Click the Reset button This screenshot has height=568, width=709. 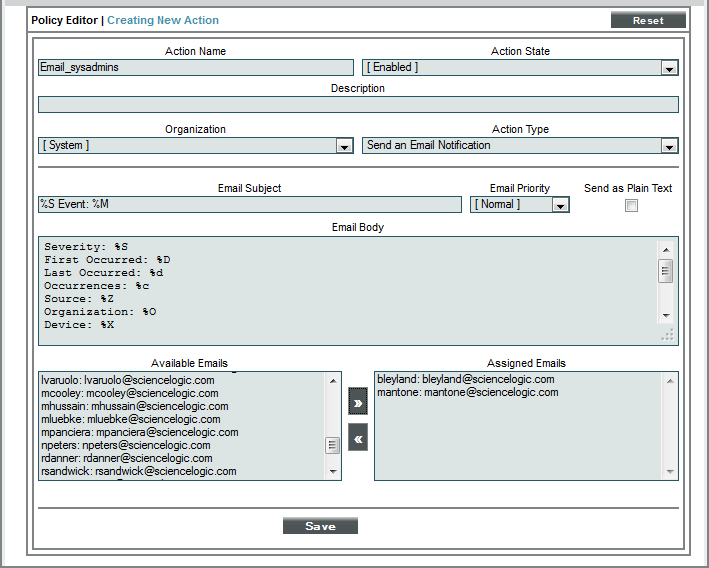point(648,21)
